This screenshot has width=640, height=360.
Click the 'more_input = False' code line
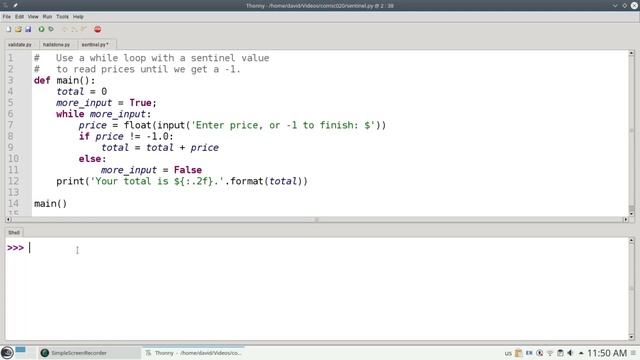151,170
